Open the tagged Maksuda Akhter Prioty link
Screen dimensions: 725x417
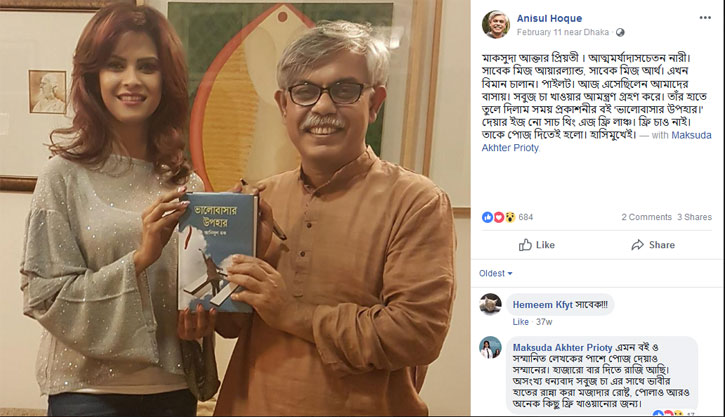(x=596, y=141)
